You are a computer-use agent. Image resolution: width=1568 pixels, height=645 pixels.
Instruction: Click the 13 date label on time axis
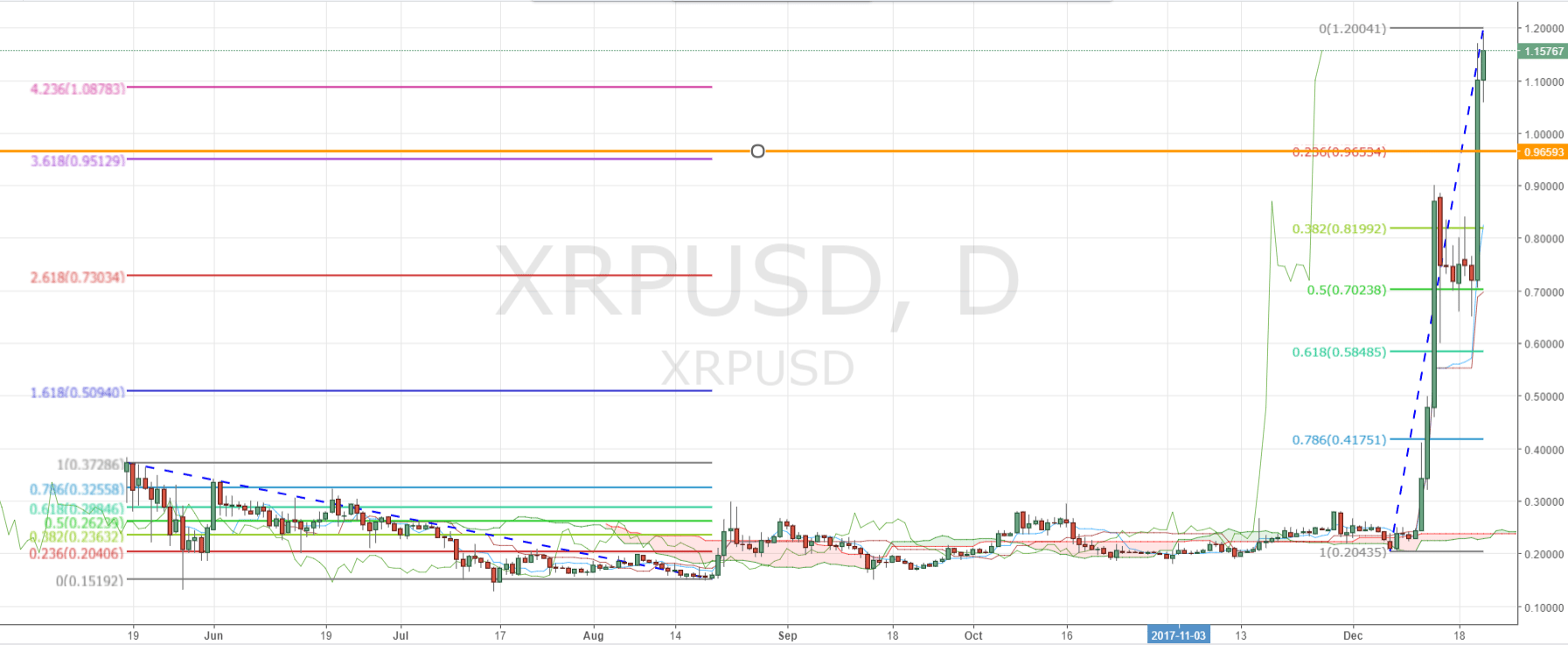point(1241,636)
